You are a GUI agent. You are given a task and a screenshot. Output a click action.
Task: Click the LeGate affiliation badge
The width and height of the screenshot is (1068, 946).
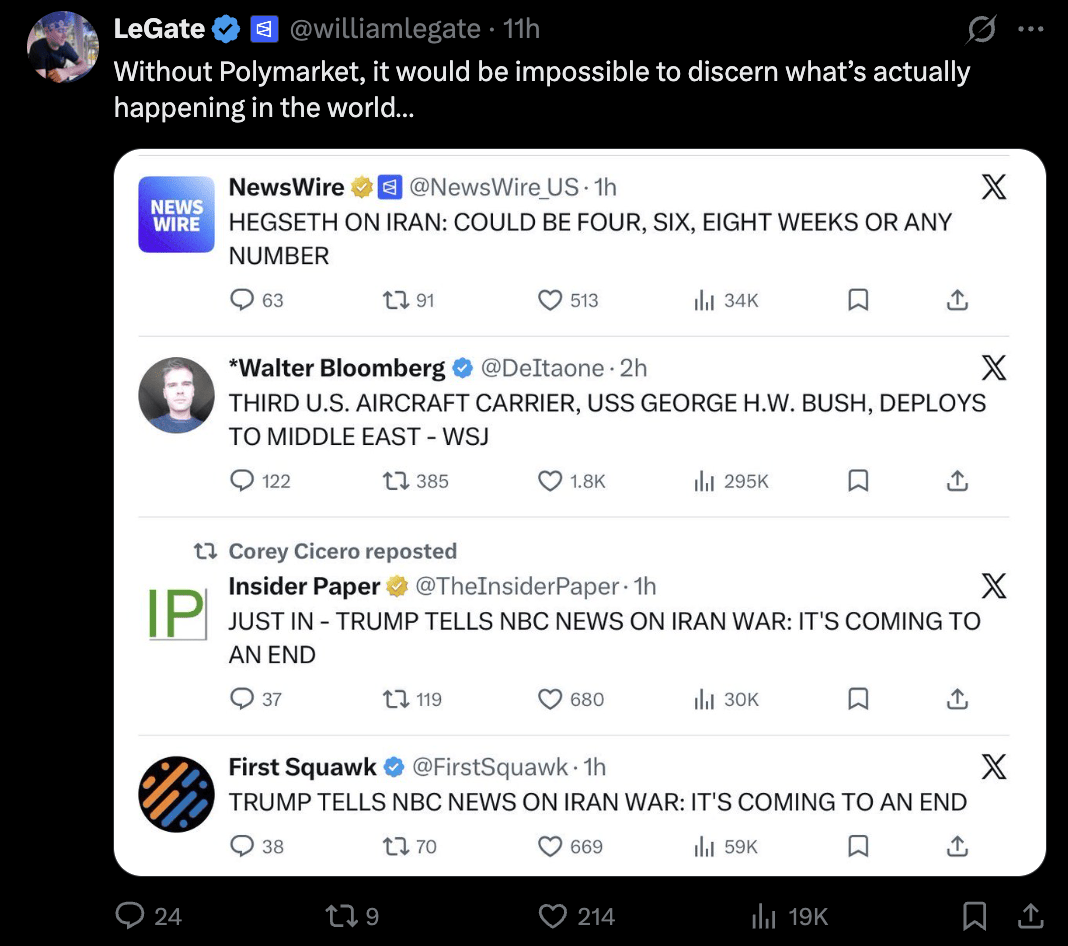[263, 30]
